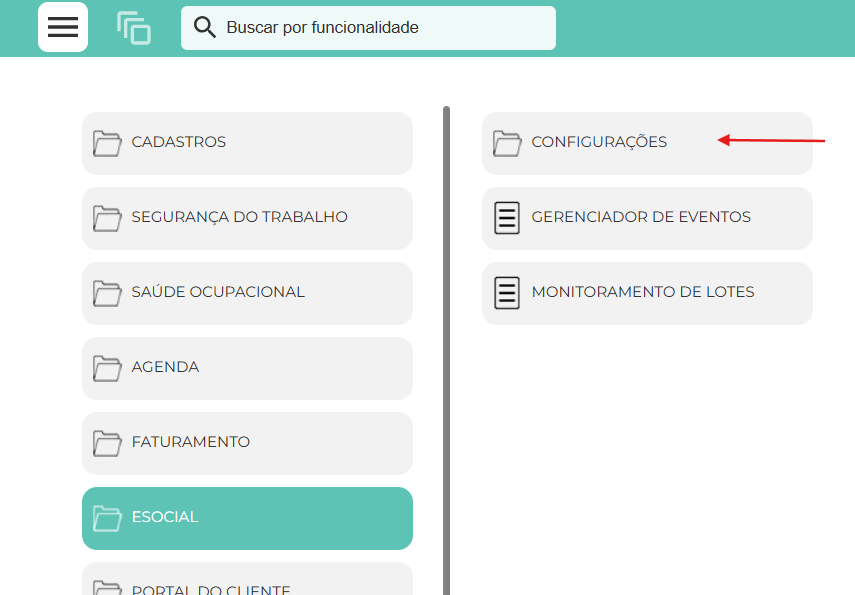Select the highlighted ESOCIAL item

(247, 518)
